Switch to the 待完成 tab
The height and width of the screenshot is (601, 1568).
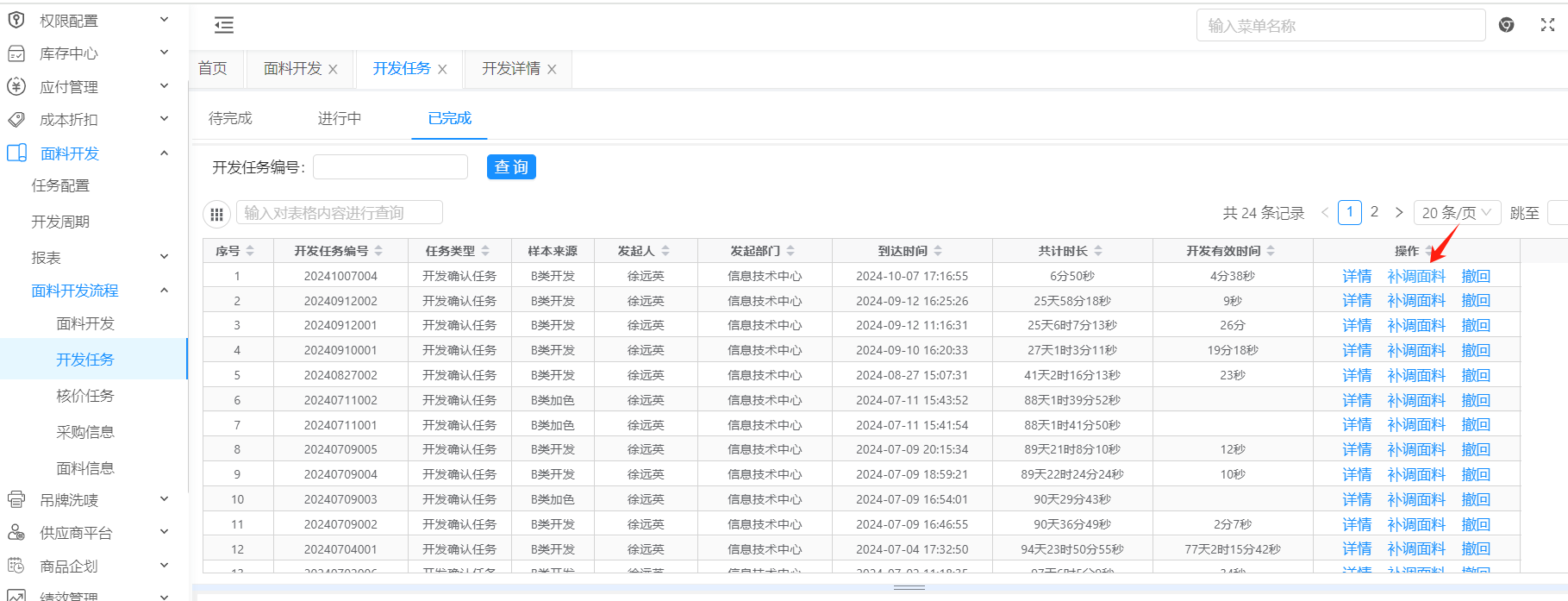tap(230, 118)
